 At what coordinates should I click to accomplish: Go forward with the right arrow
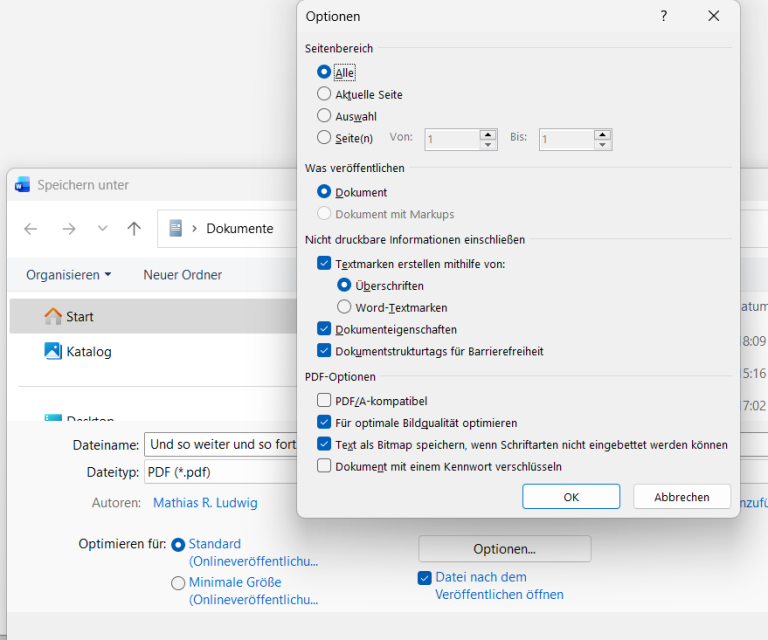coord(69,229)
